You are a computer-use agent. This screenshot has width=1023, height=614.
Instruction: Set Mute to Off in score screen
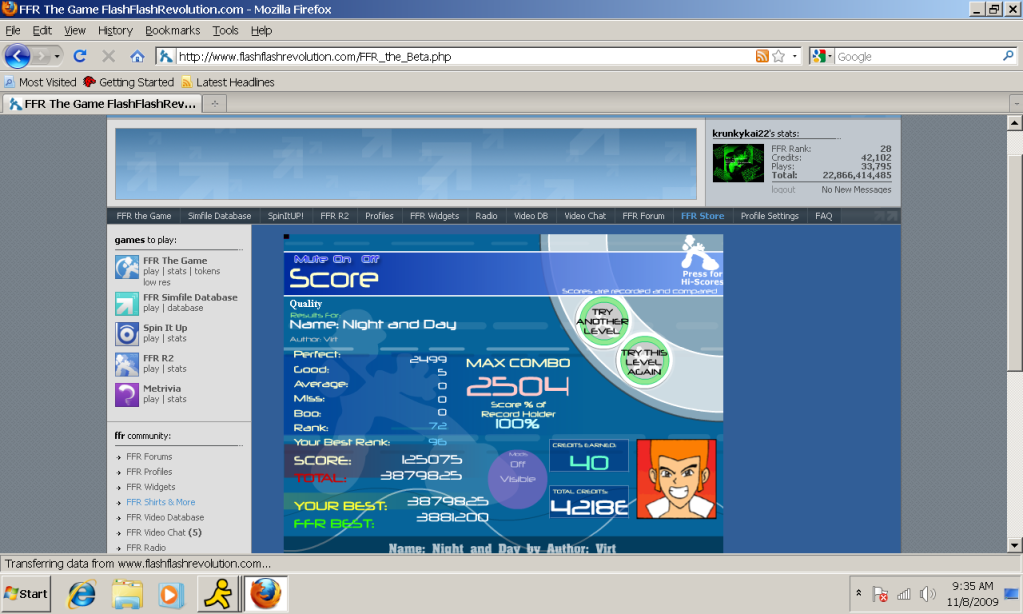pyautogui.click(x=369, y=259)
